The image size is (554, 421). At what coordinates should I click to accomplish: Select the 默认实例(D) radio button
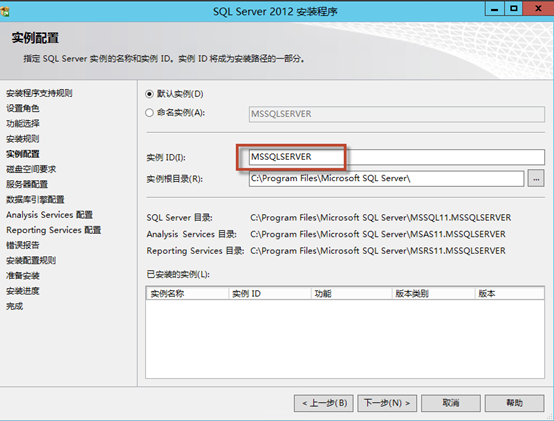[149, 94]
